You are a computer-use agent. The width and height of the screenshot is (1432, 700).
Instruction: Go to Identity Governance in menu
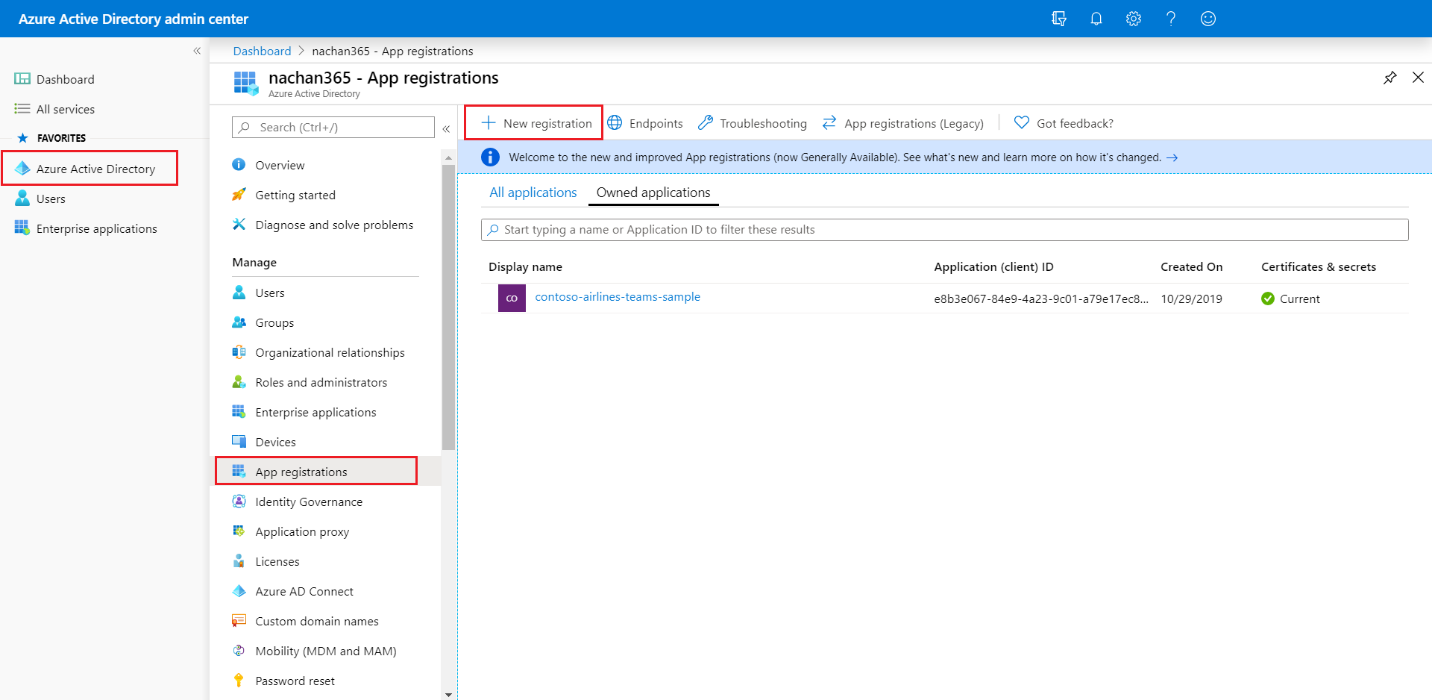[308, 502]
